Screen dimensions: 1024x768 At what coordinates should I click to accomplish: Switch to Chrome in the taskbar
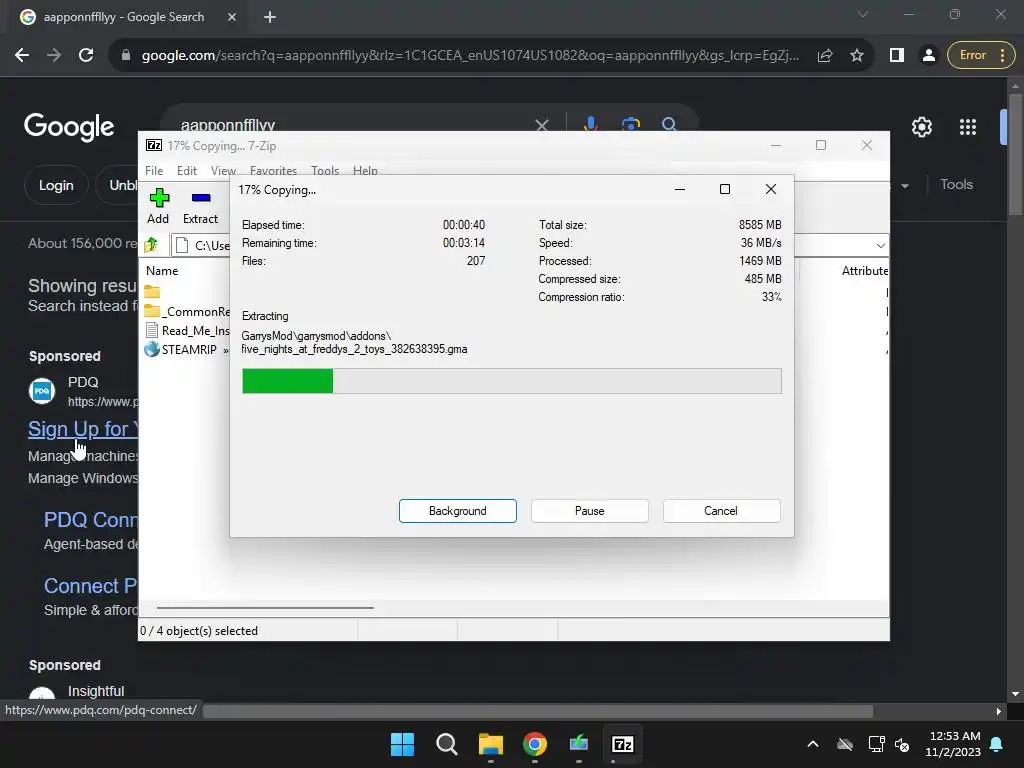pyautogui.click(x=535, y=744)
